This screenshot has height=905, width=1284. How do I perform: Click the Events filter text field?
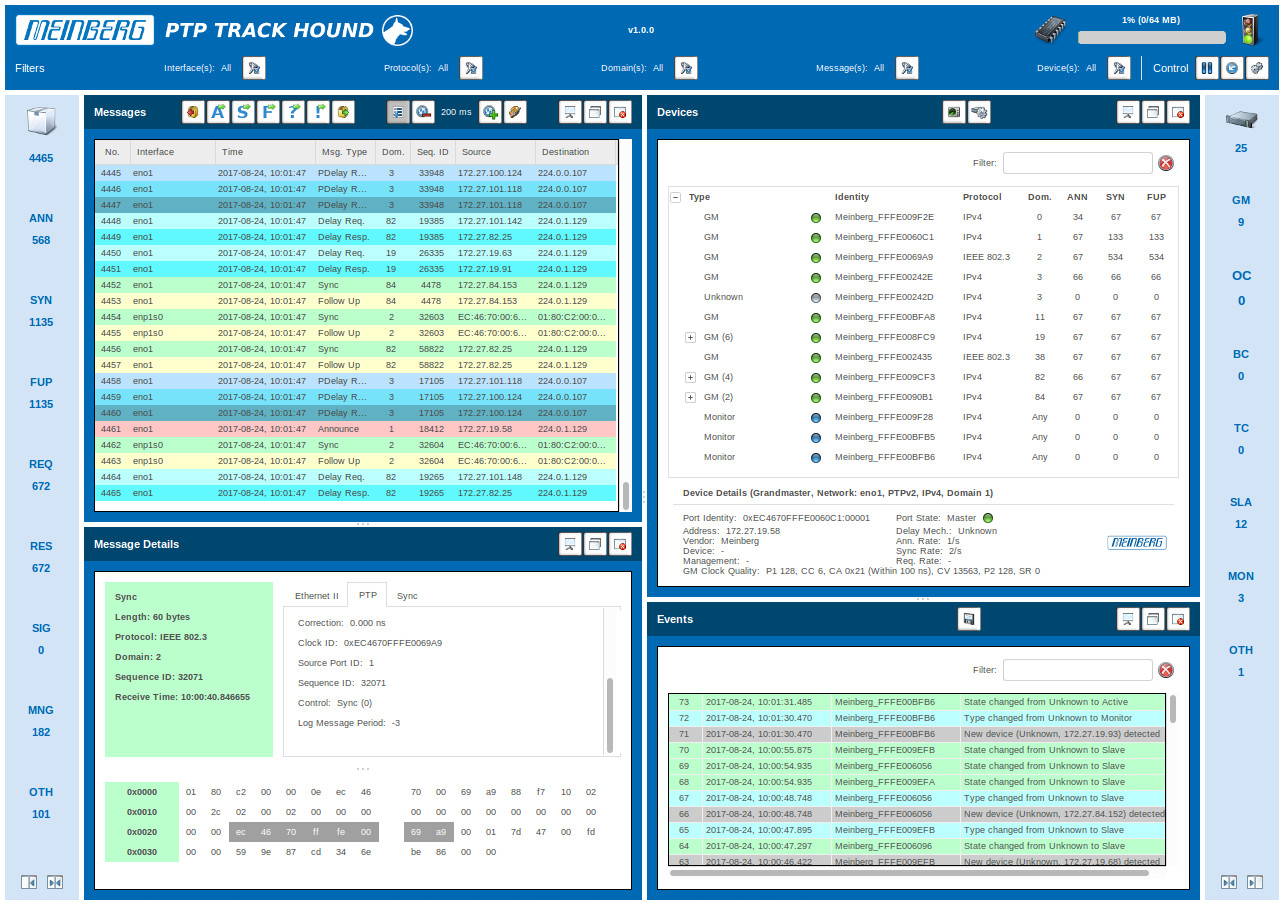(1077, 670)
